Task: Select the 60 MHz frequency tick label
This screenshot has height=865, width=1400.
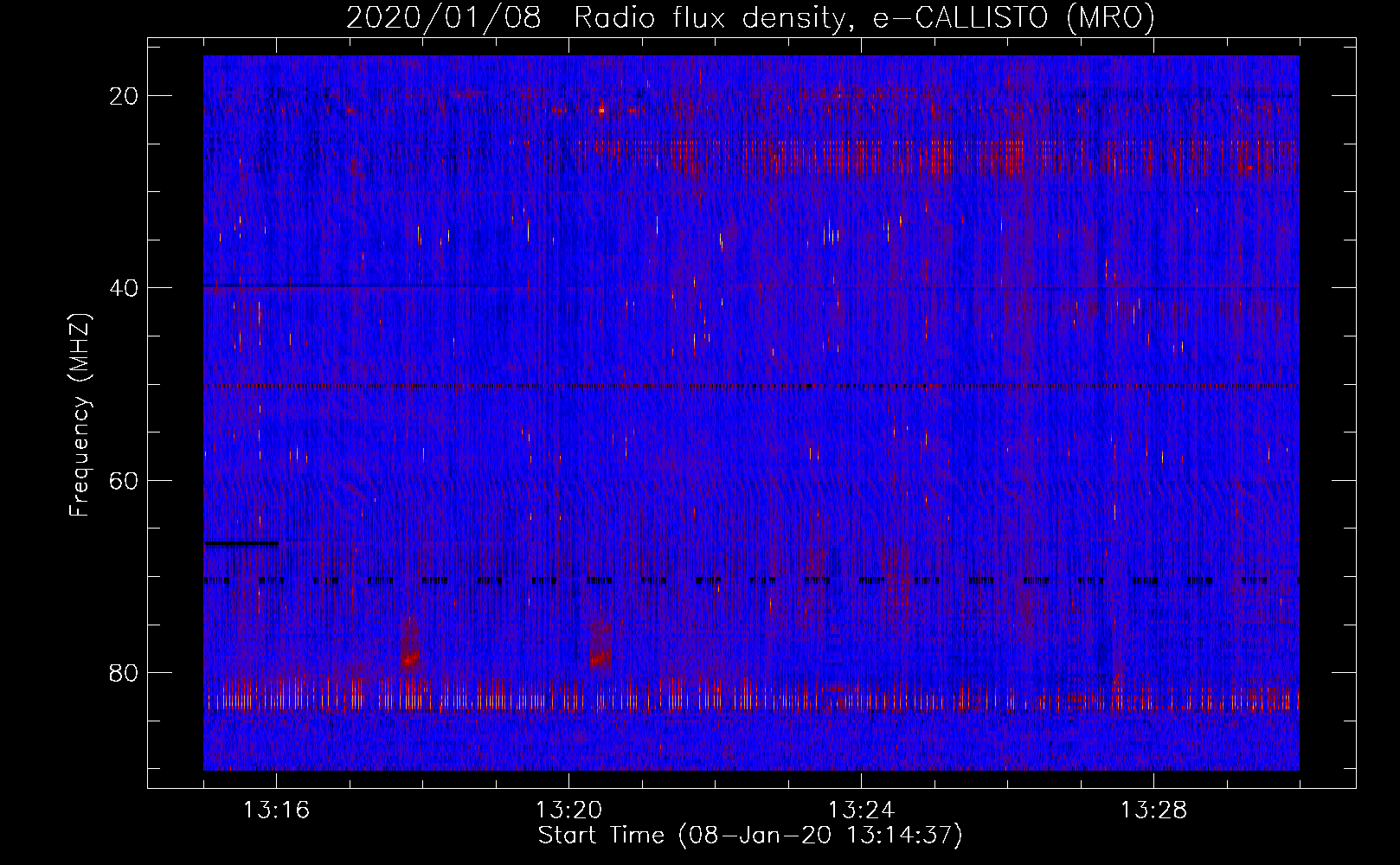Action: (124, 481)
